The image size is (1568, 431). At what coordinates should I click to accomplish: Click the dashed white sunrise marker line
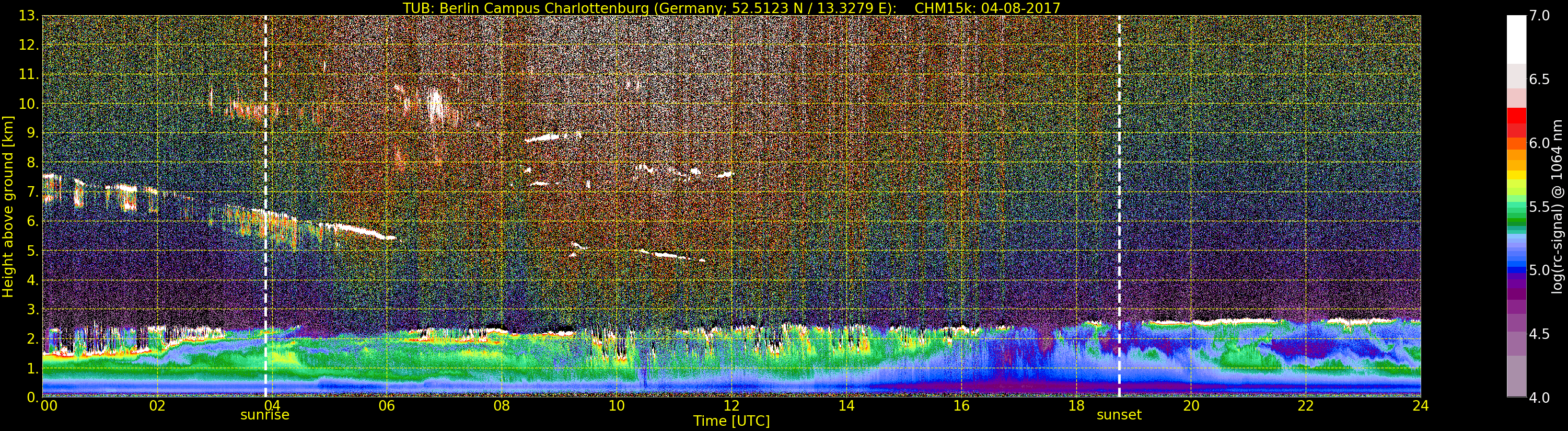tap(266, 207)
